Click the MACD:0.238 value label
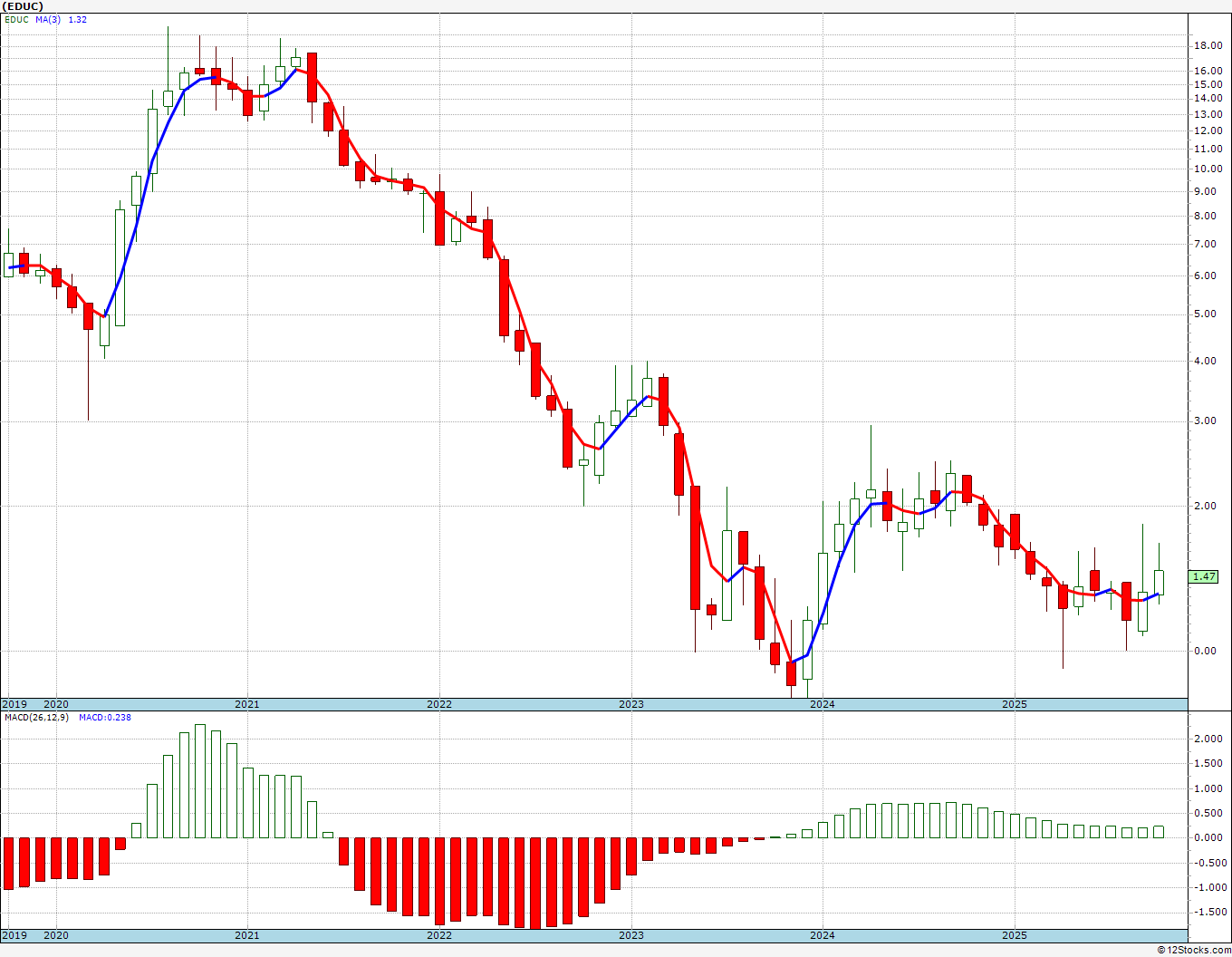The height and width of the screenshot is (957, 1232). coord(104,718)
